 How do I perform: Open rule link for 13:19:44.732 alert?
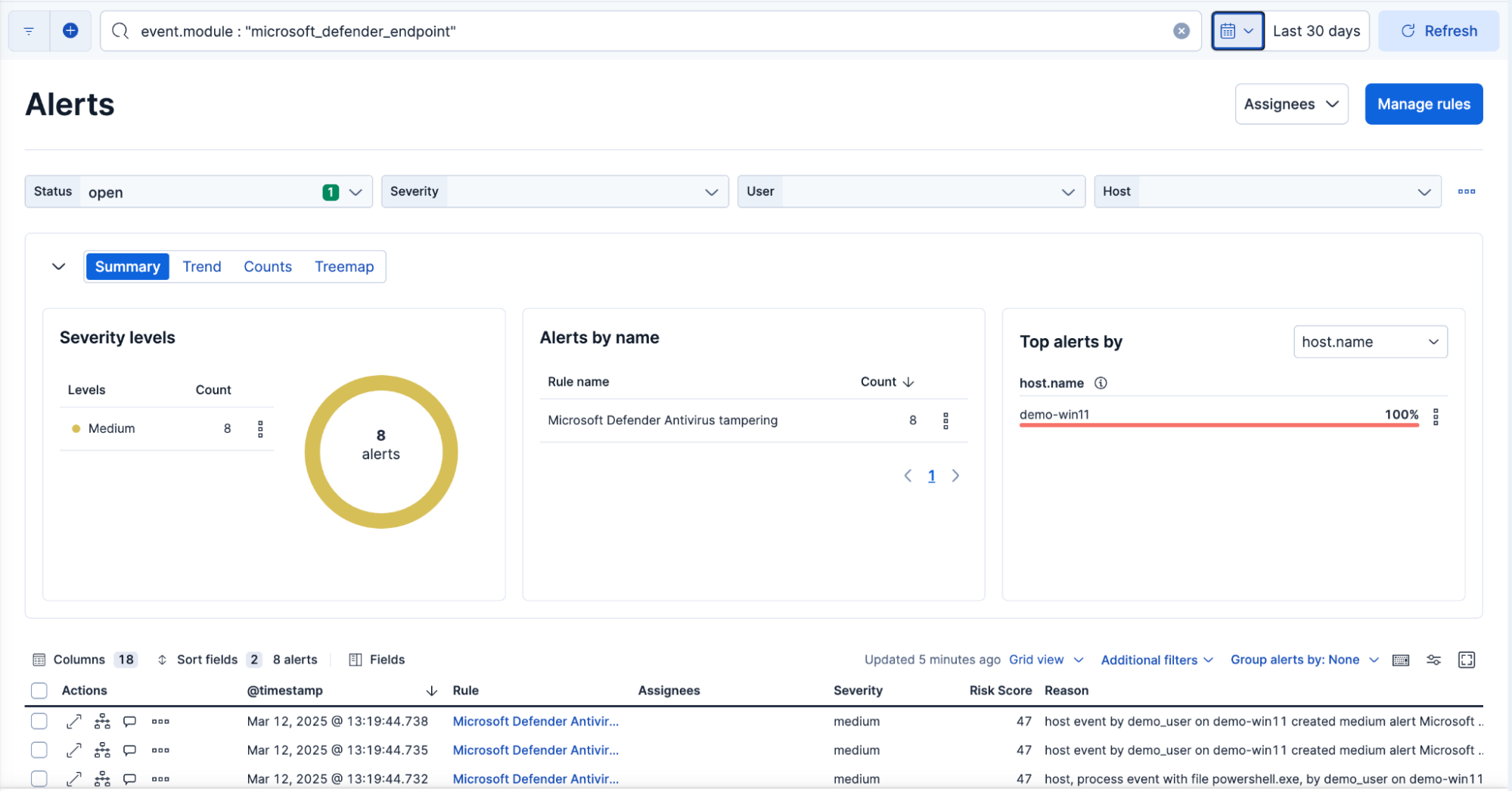coord(536,779)
